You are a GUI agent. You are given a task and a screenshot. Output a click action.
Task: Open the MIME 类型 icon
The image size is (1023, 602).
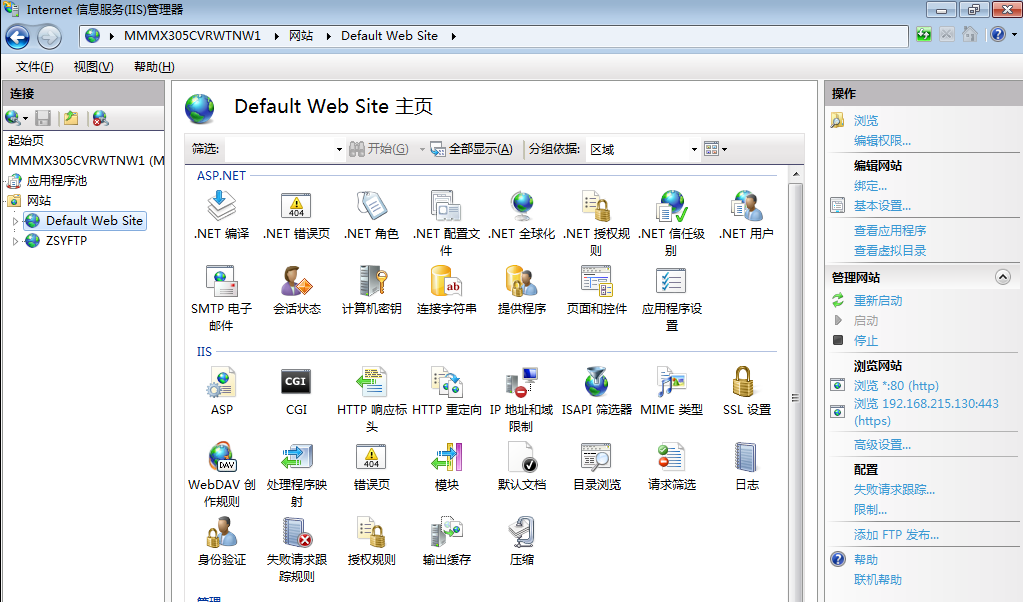point(671,382)
